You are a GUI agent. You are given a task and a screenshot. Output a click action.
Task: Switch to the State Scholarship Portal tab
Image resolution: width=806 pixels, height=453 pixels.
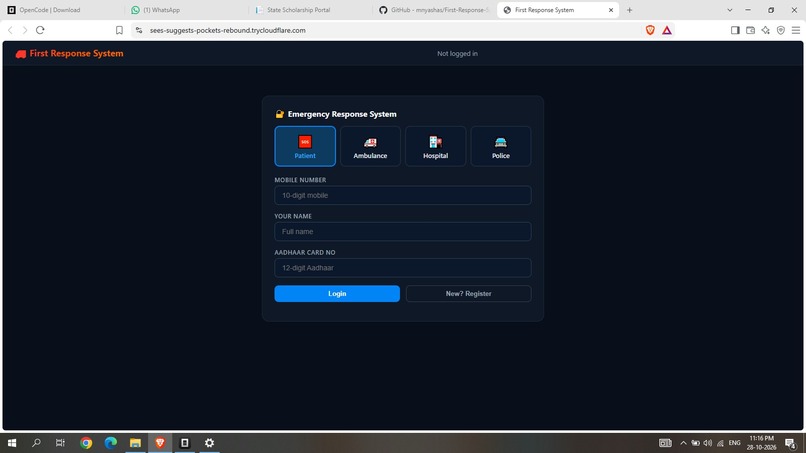[310, 10]
